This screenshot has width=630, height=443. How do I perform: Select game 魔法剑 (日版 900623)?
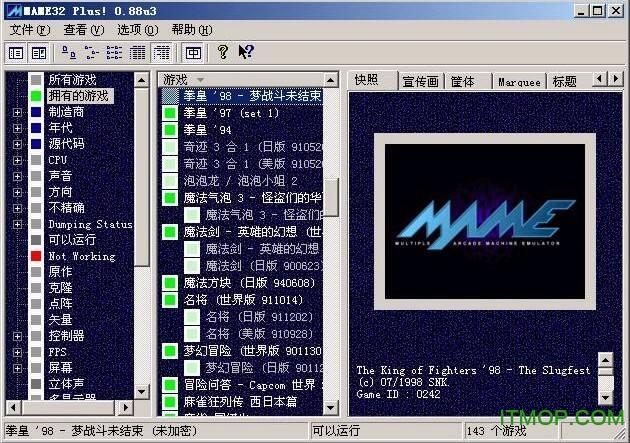[x=264, y=265]
